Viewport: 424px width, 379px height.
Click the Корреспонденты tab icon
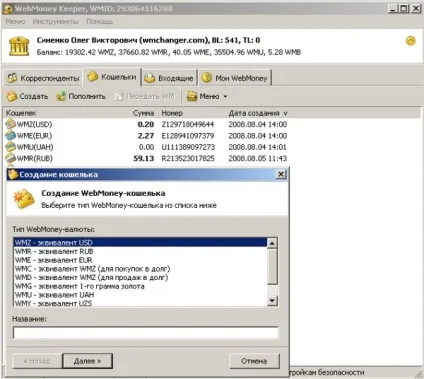click(12, 78)
